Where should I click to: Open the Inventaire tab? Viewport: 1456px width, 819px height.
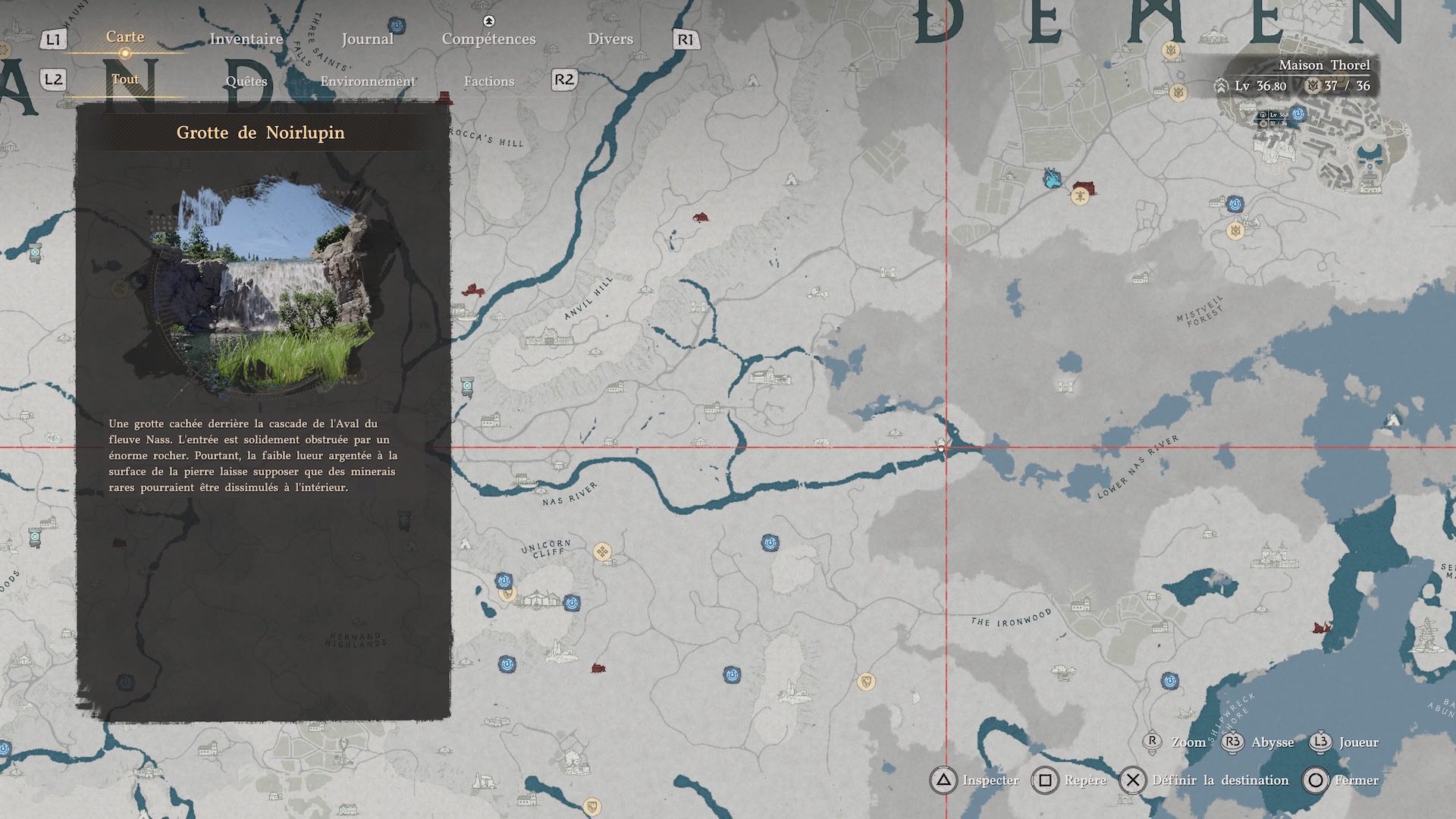coord(246,39)
